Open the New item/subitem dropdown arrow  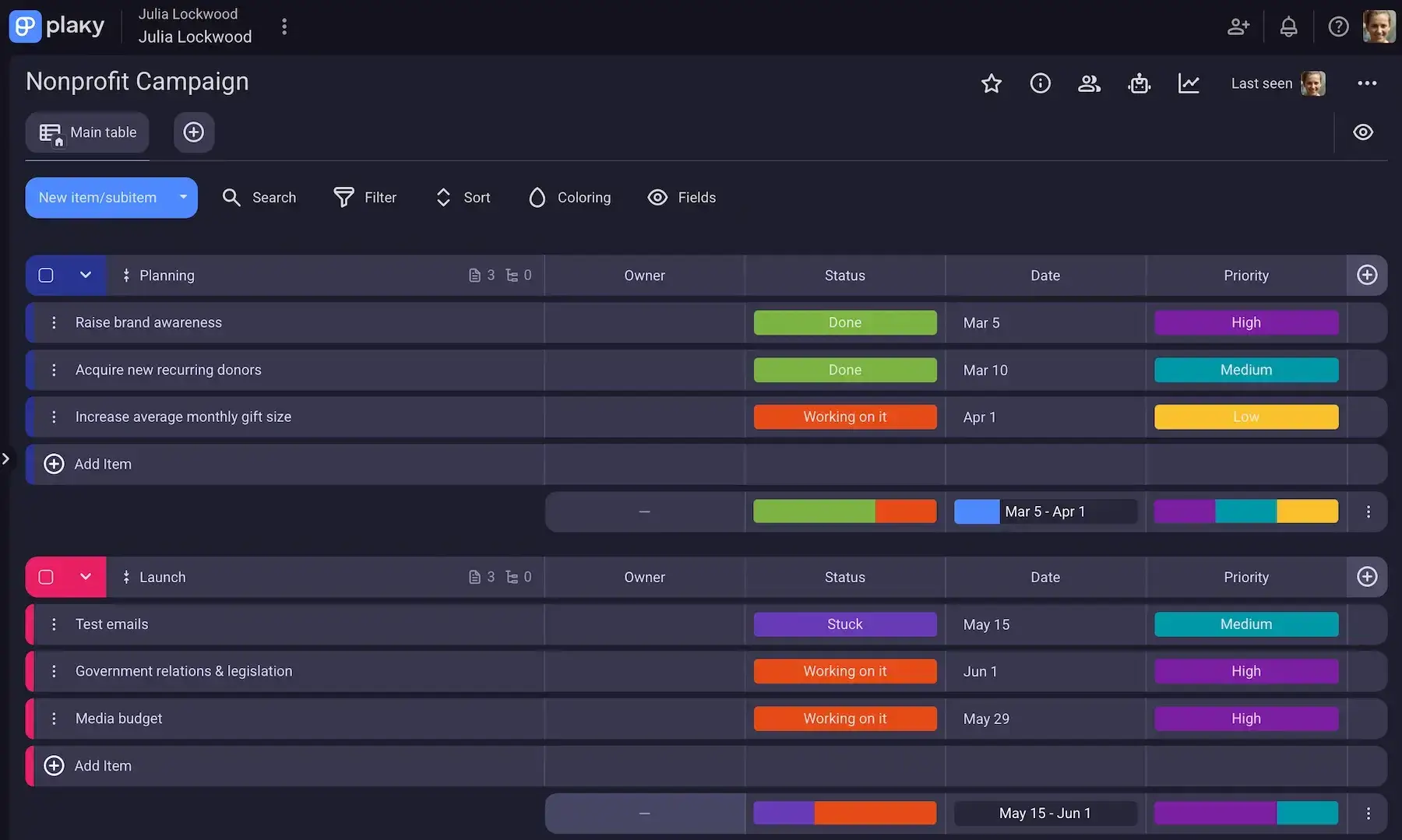click(x=183, y=198)
